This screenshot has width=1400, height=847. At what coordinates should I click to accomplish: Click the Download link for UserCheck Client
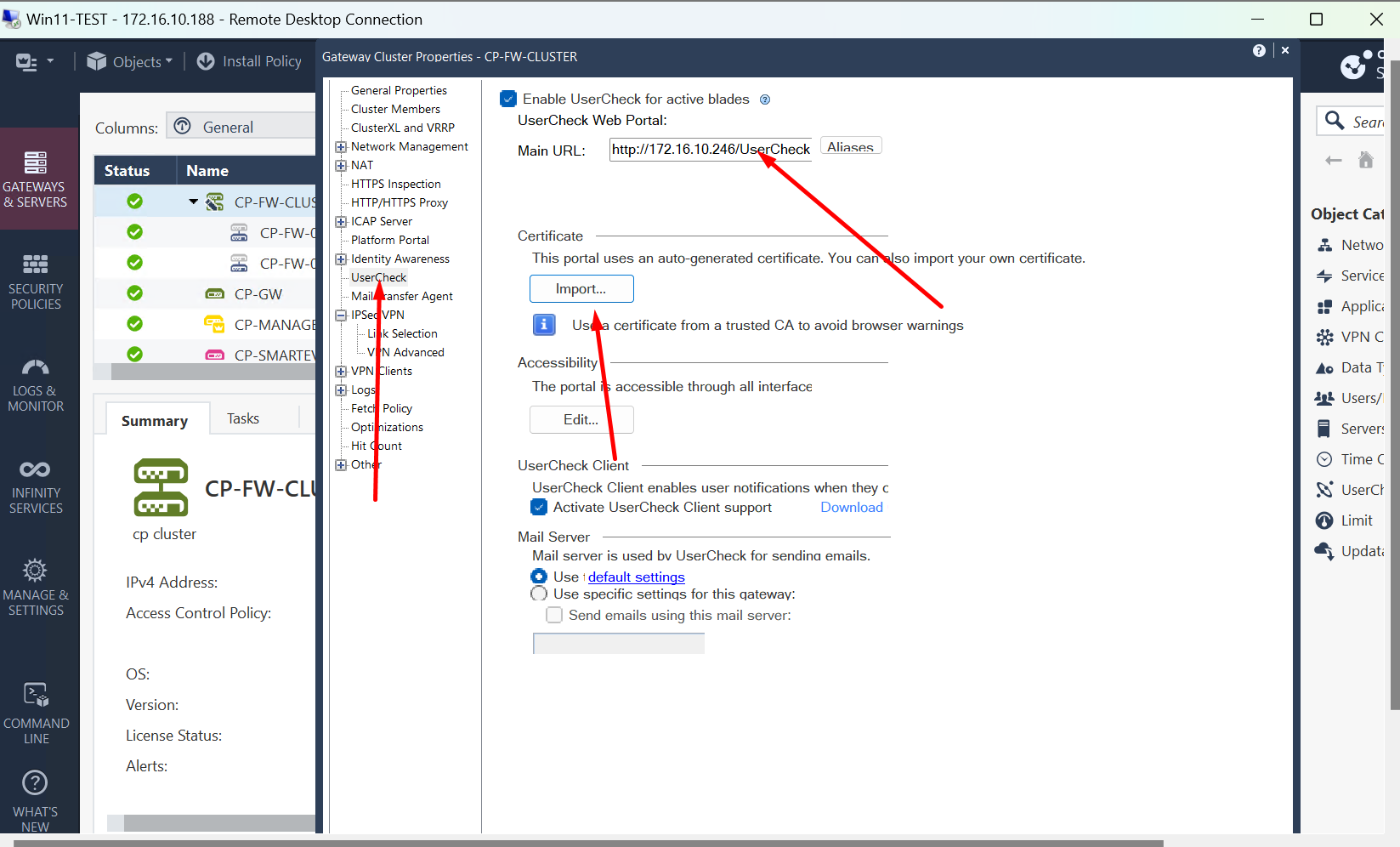point(851,506)
